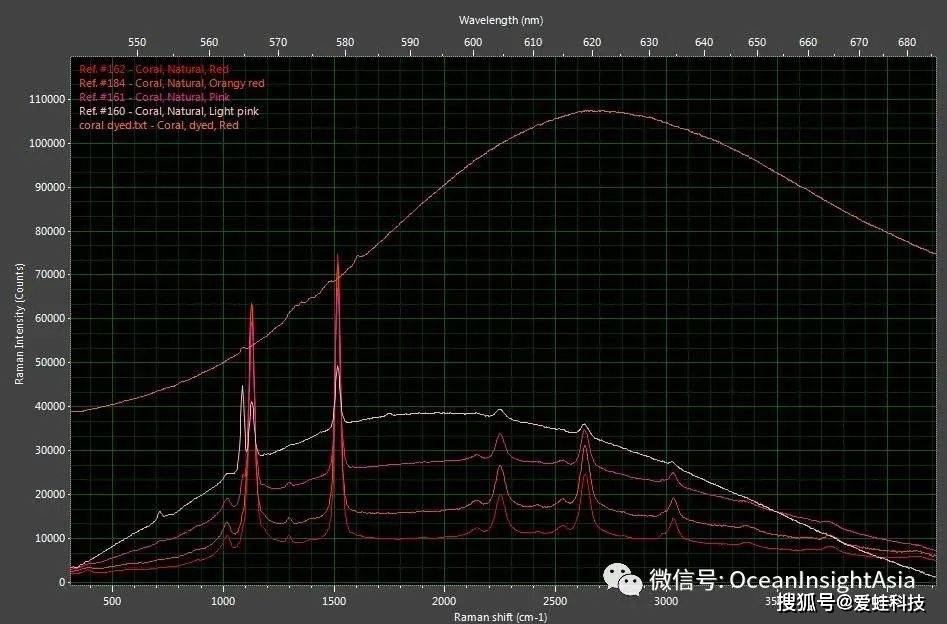Click the 3000 tick on Raman shift axis
The width and height of the screenshot is (947, 624).
pos(665,601)
